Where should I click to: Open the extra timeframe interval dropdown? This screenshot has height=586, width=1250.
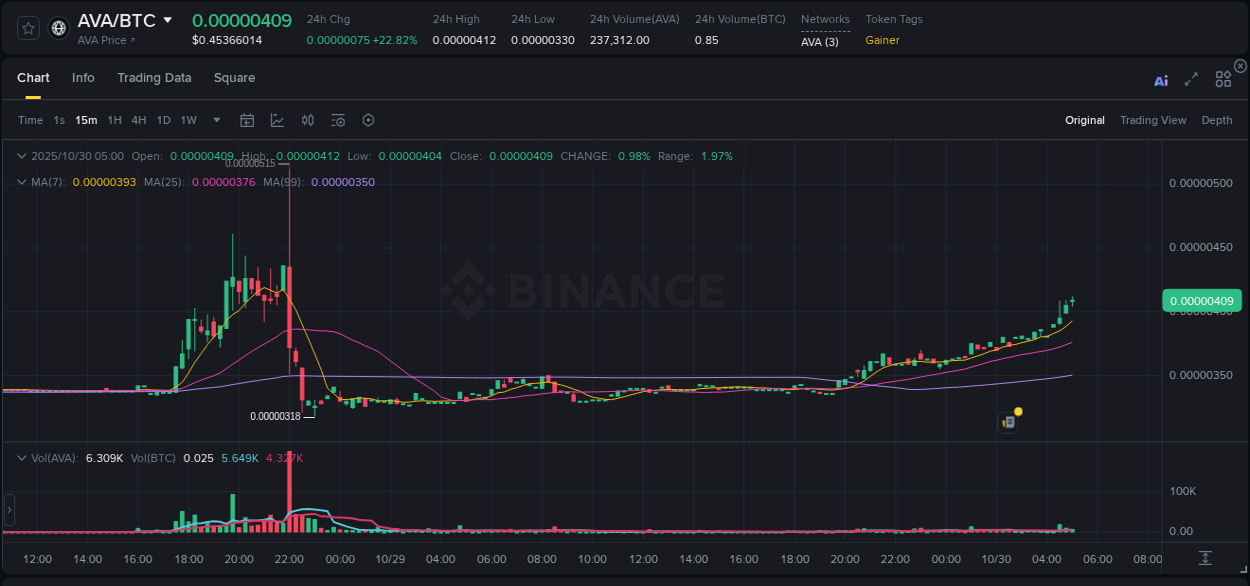[x=215, y=119]
